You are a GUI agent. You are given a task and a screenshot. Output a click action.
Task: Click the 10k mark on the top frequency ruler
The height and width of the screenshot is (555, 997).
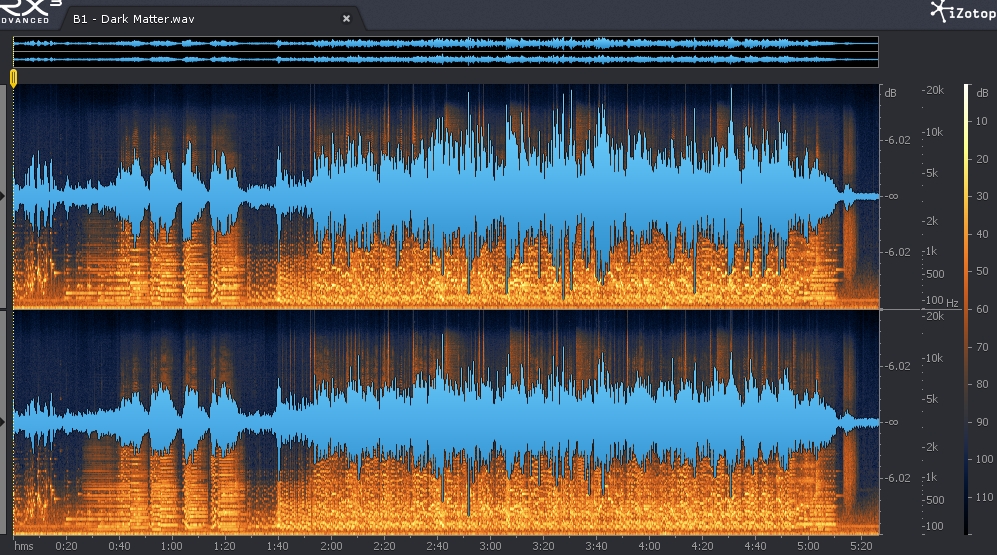934,132
